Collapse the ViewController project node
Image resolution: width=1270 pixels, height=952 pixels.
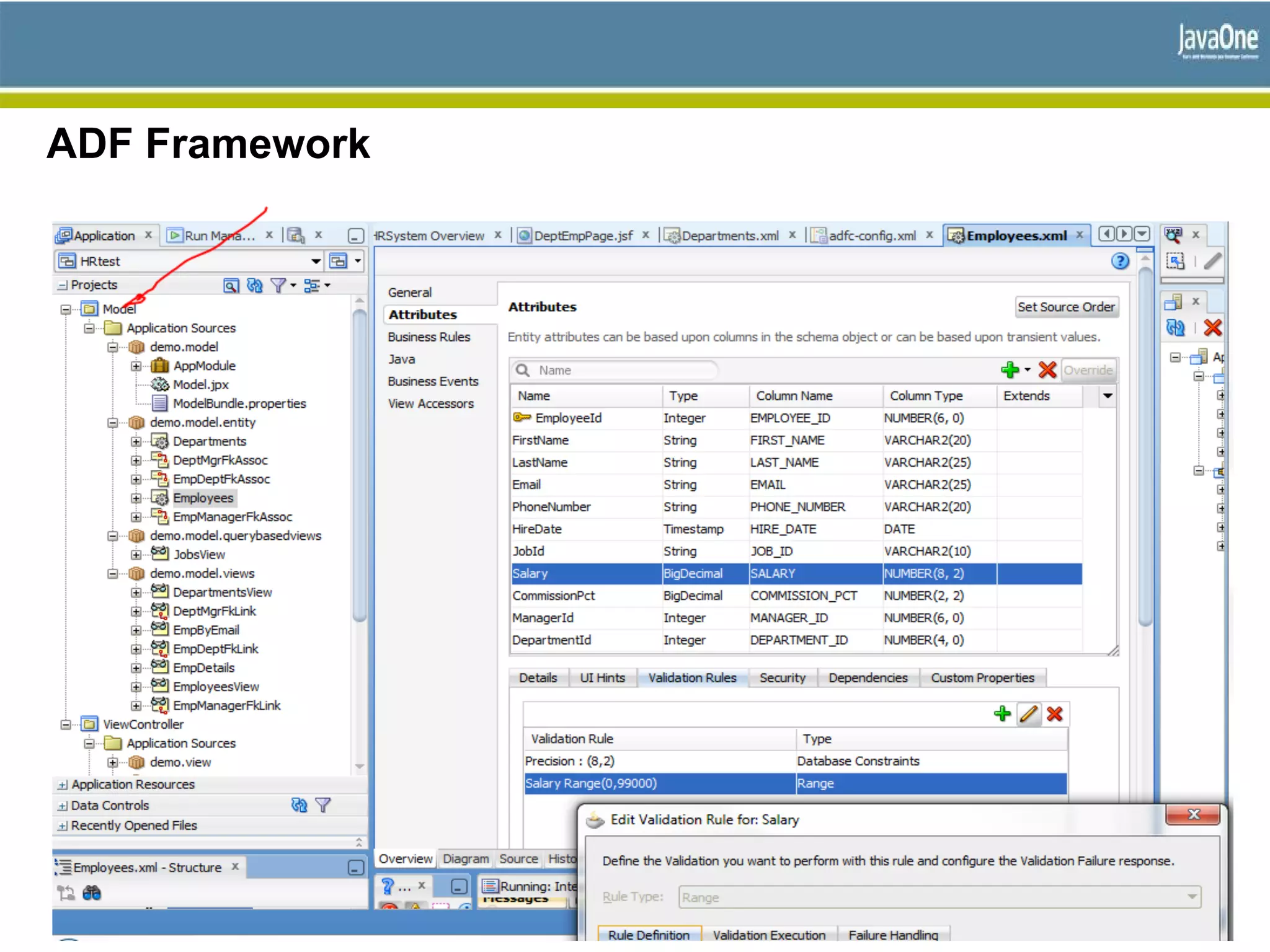pyautogui.click(x=65, y=724)
